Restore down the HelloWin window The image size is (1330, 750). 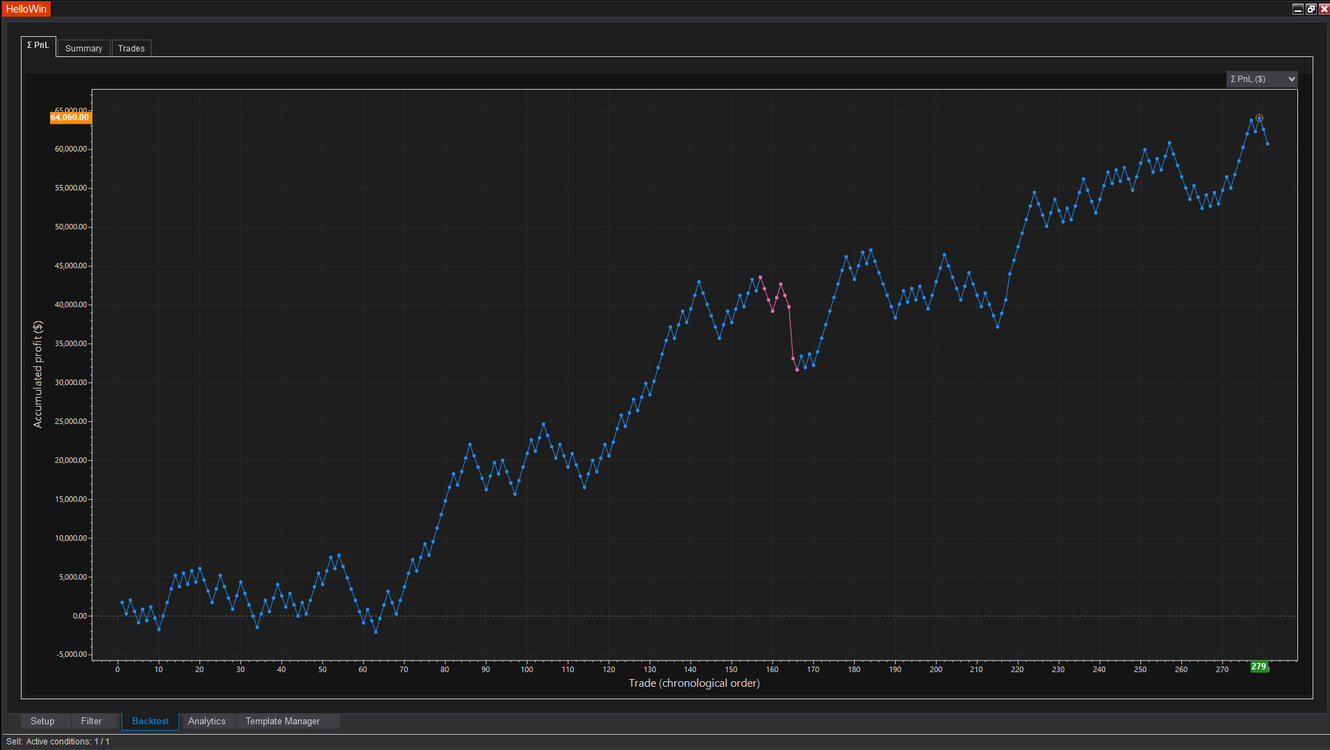[1310, 8]
